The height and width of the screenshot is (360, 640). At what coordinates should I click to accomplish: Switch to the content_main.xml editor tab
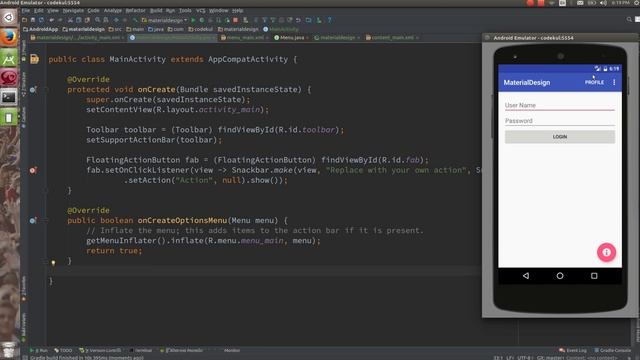392,38
